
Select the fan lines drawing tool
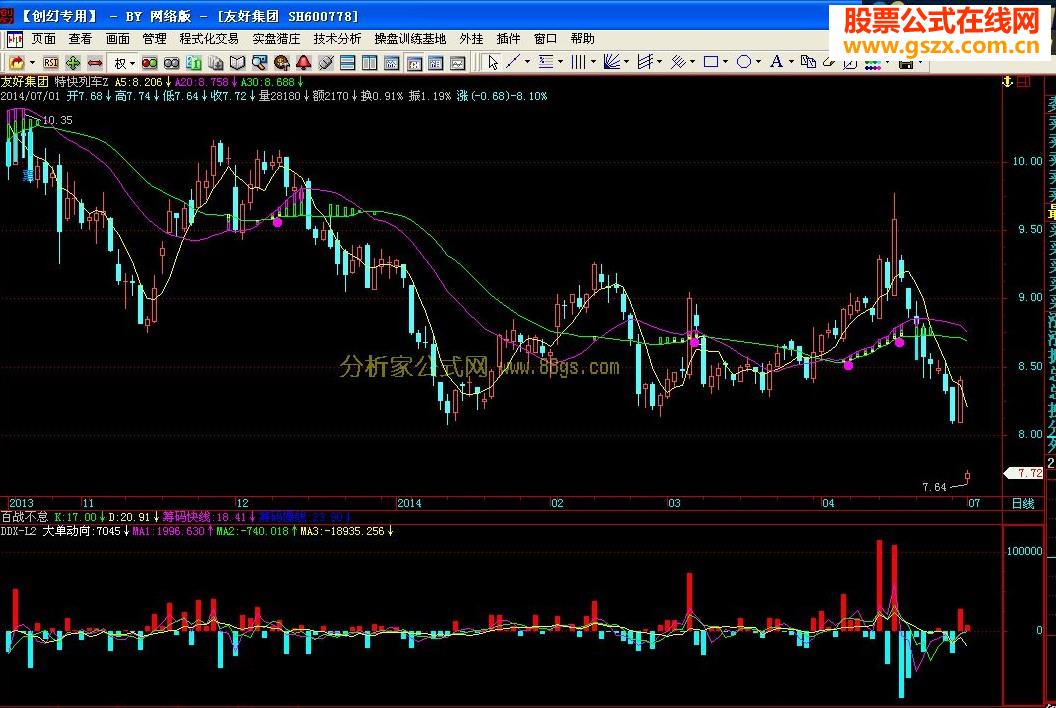point(612,62)
